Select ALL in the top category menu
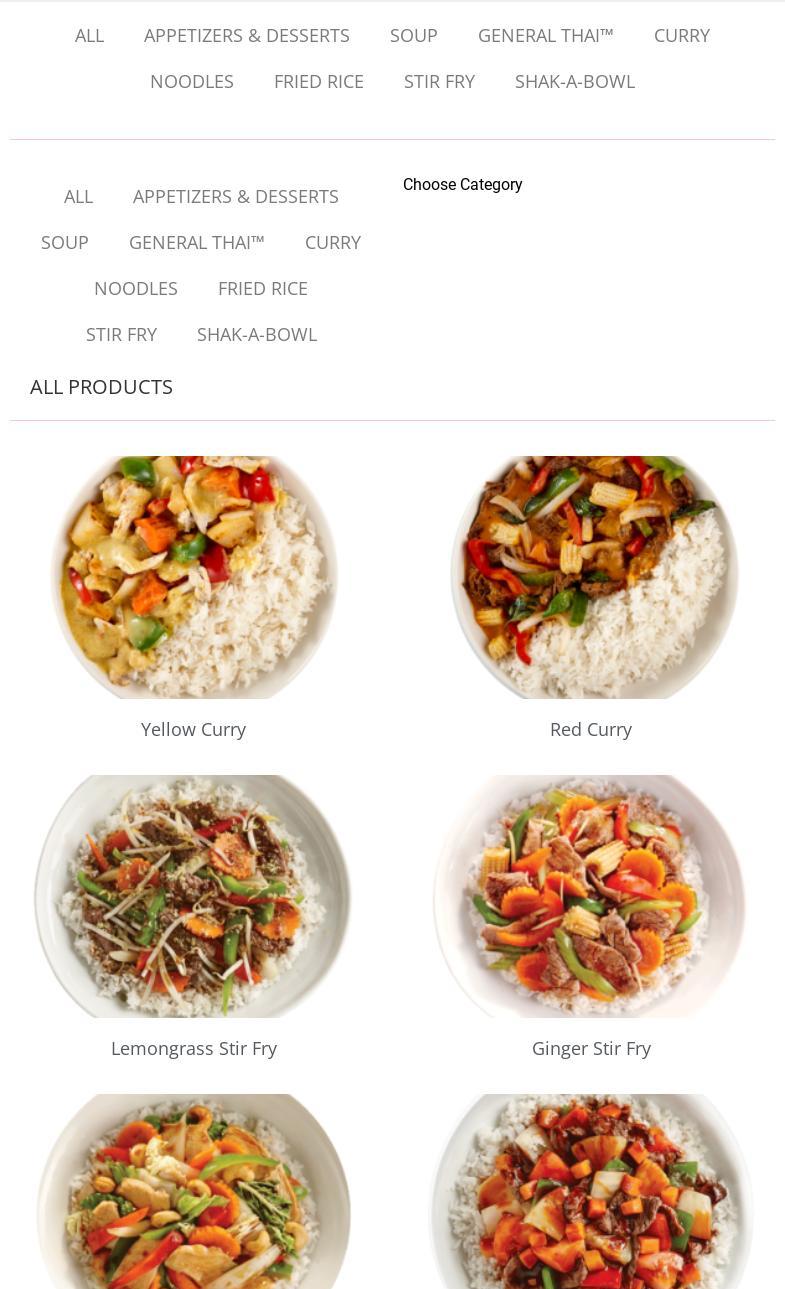 click(x=89, y=36)
